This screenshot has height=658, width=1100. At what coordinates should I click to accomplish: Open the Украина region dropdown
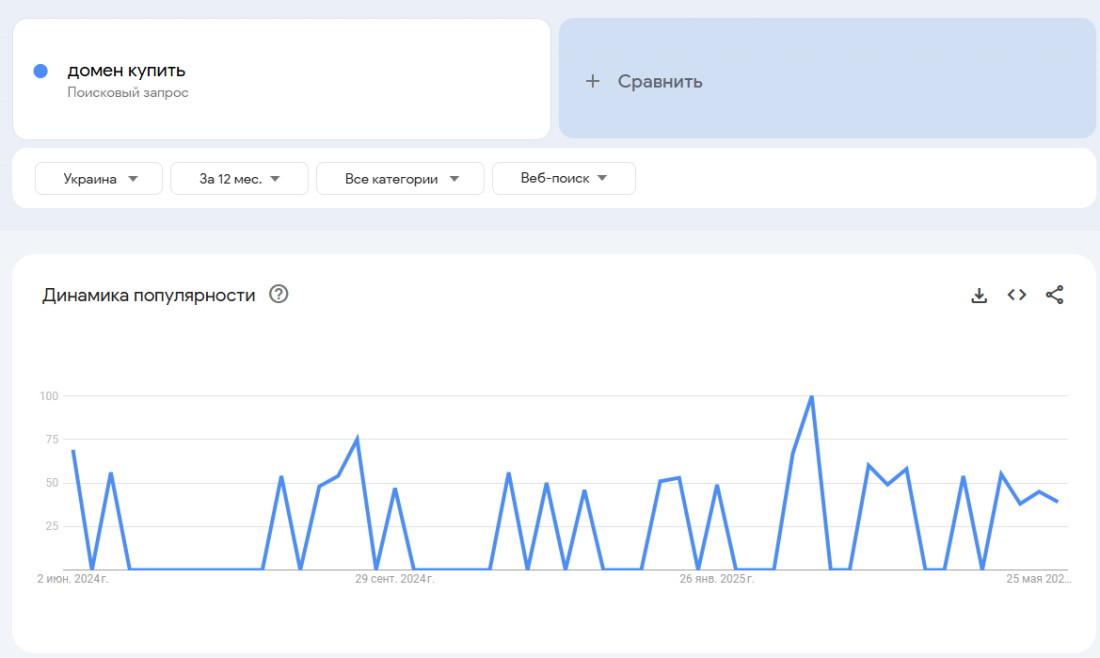pos(98,178)
